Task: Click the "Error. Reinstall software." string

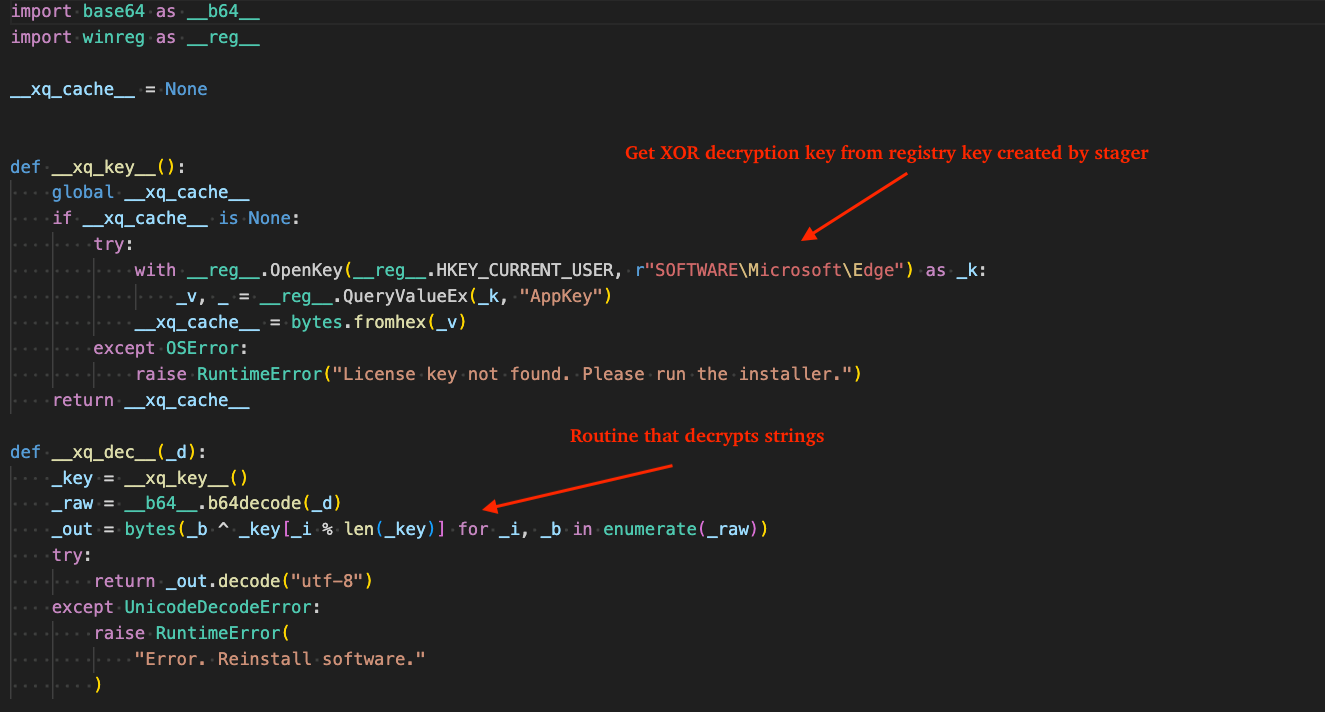Action: point(280,659)
